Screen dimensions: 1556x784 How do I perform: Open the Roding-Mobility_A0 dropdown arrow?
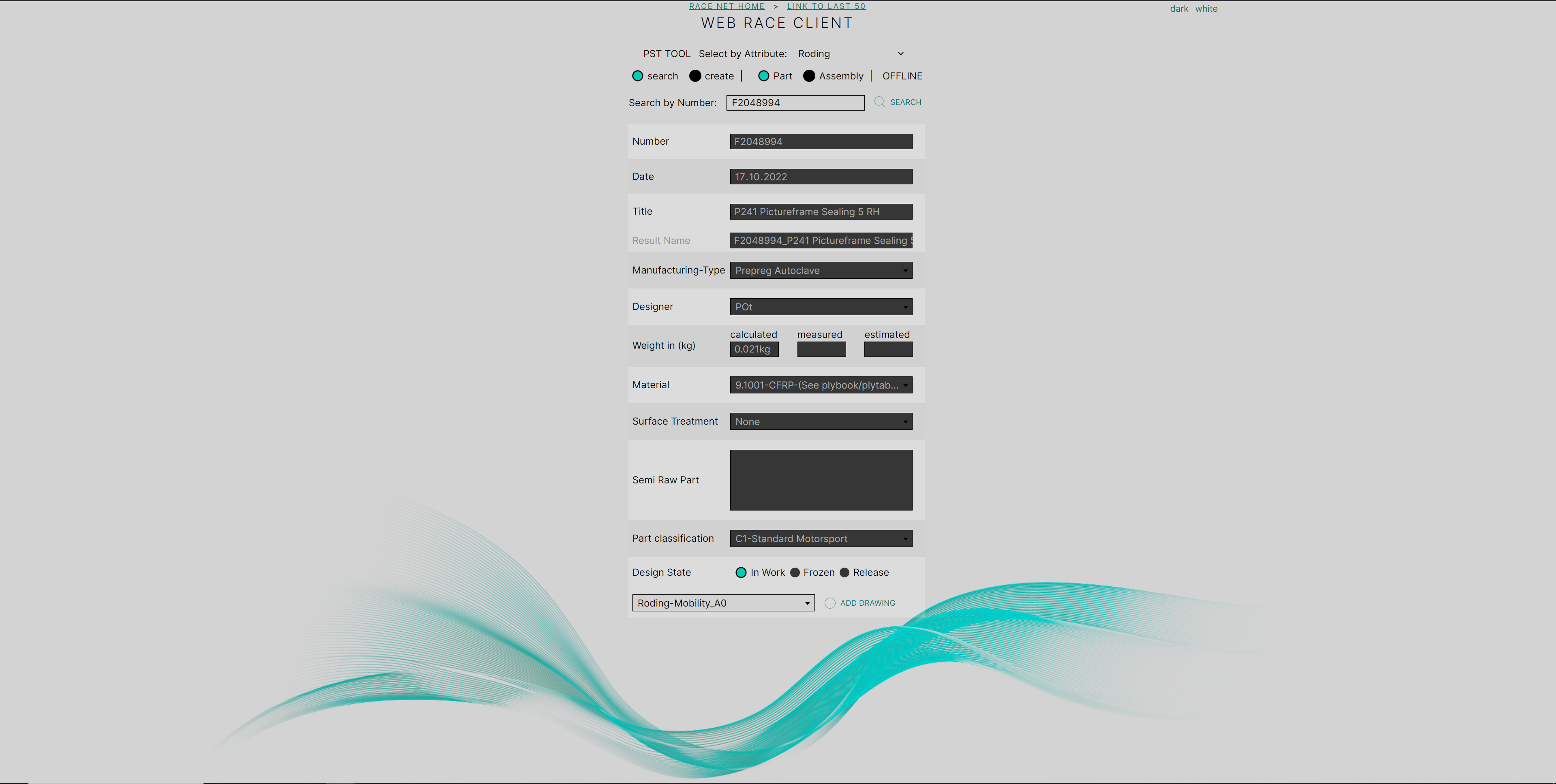807,603
